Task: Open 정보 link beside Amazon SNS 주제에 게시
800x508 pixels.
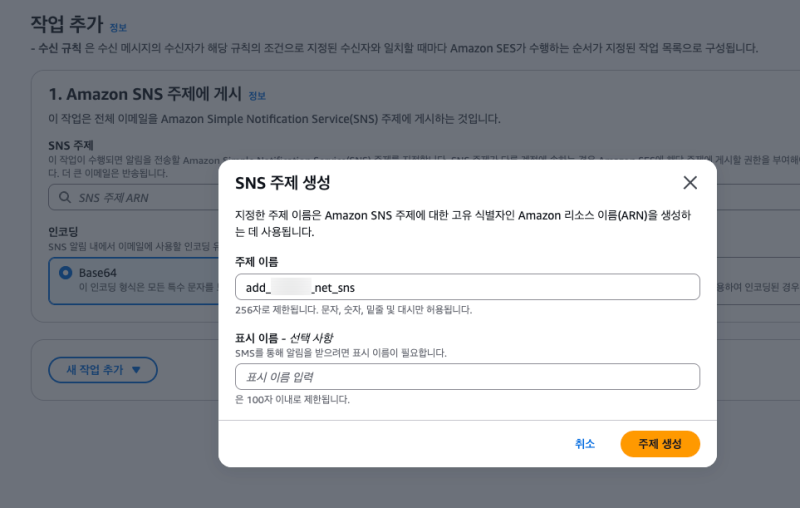Action: click(x=257, y=96)
